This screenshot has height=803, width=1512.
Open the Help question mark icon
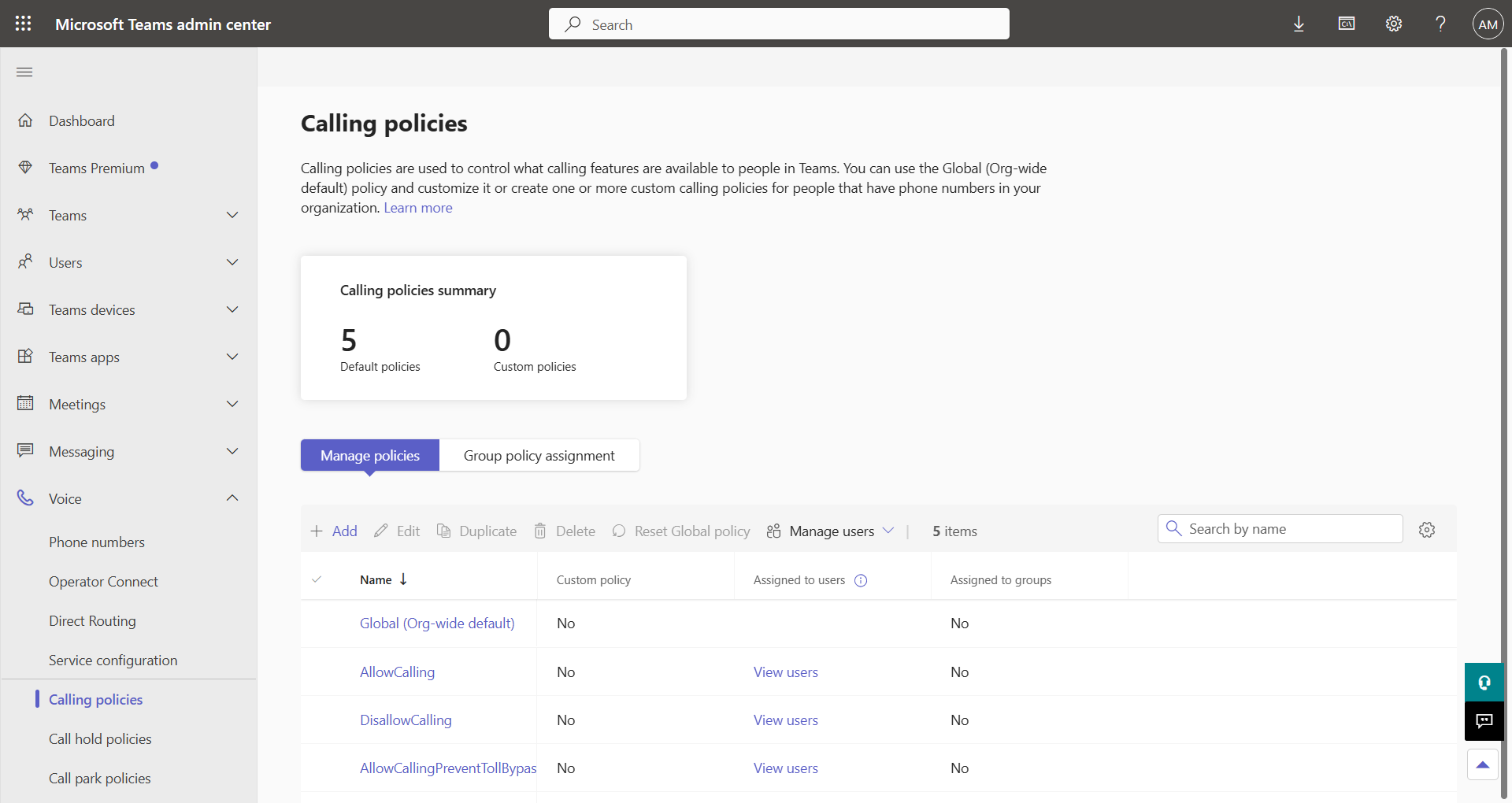click(1440, 24)
